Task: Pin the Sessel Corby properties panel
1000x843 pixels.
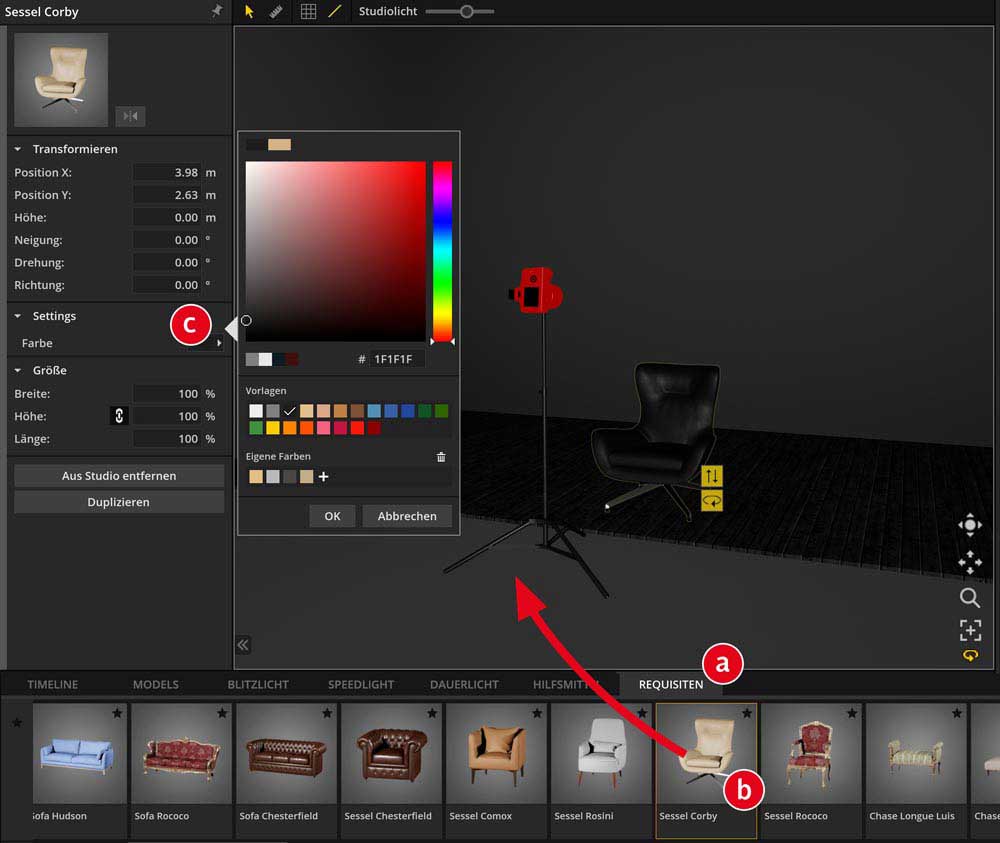Action: (217, 11)
